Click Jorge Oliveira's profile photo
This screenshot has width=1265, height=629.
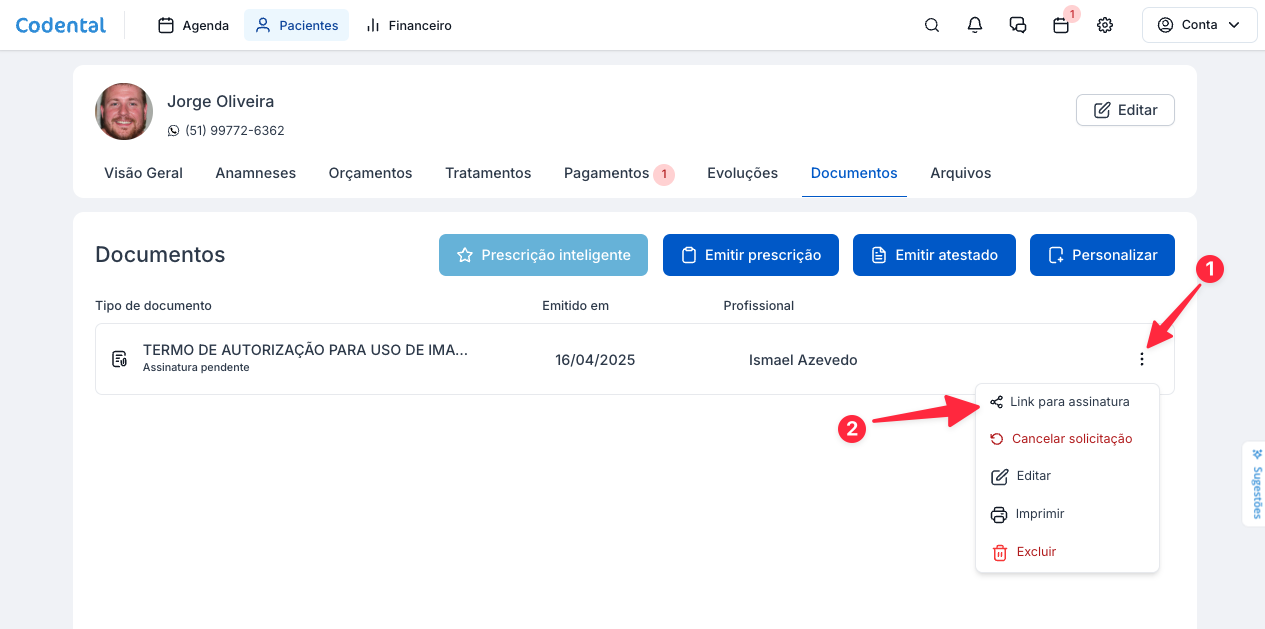pyautogui.click(x=124, y=111)
